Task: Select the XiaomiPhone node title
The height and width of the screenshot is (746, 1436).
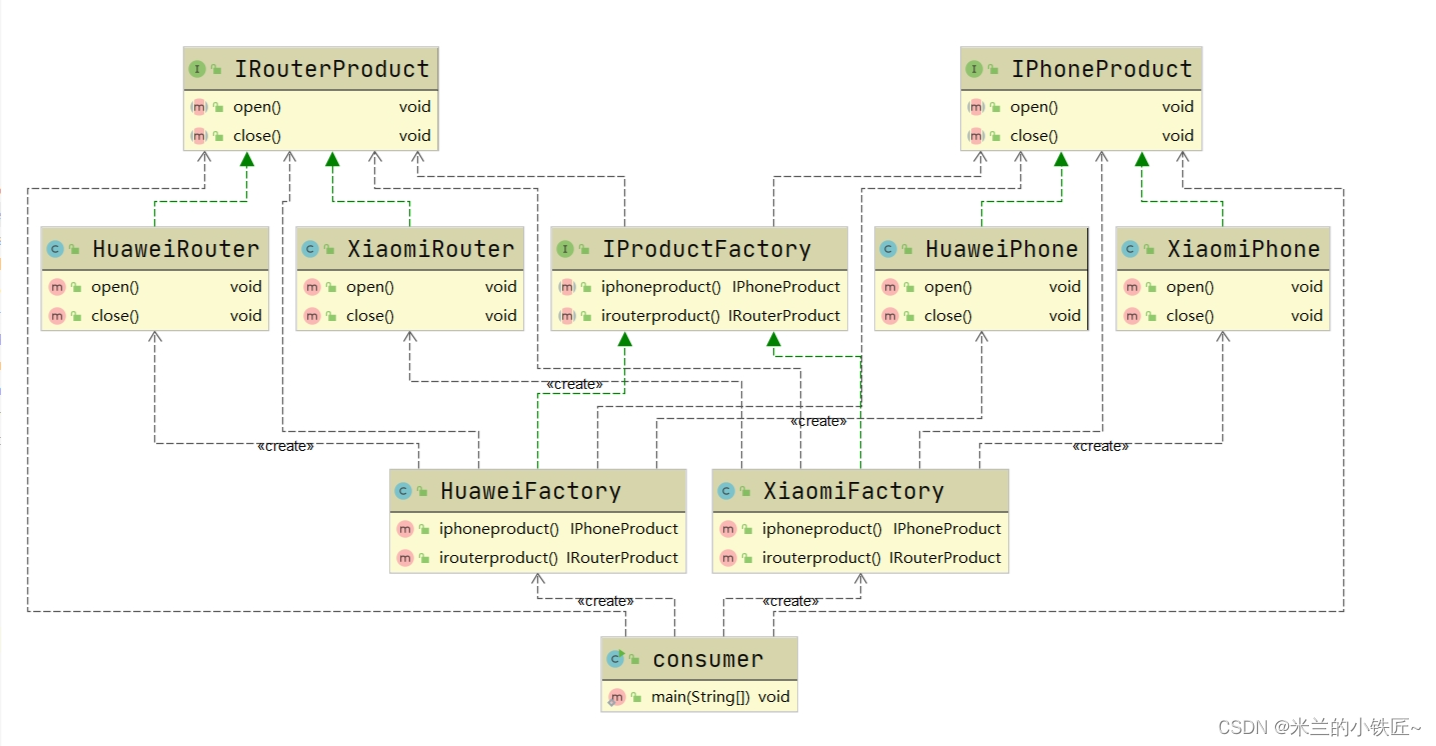Action: (1243, 249)
